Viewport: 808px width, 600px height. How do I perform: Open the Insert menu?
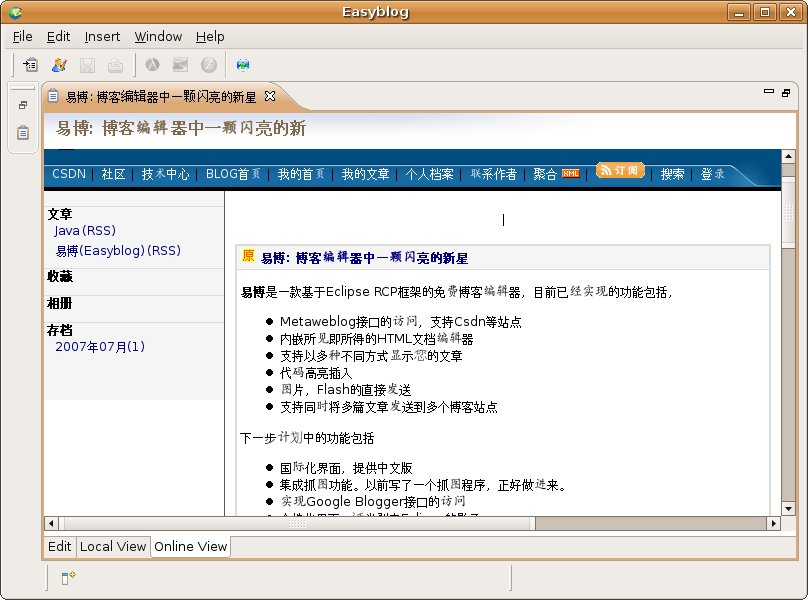[x=102, y=37]
